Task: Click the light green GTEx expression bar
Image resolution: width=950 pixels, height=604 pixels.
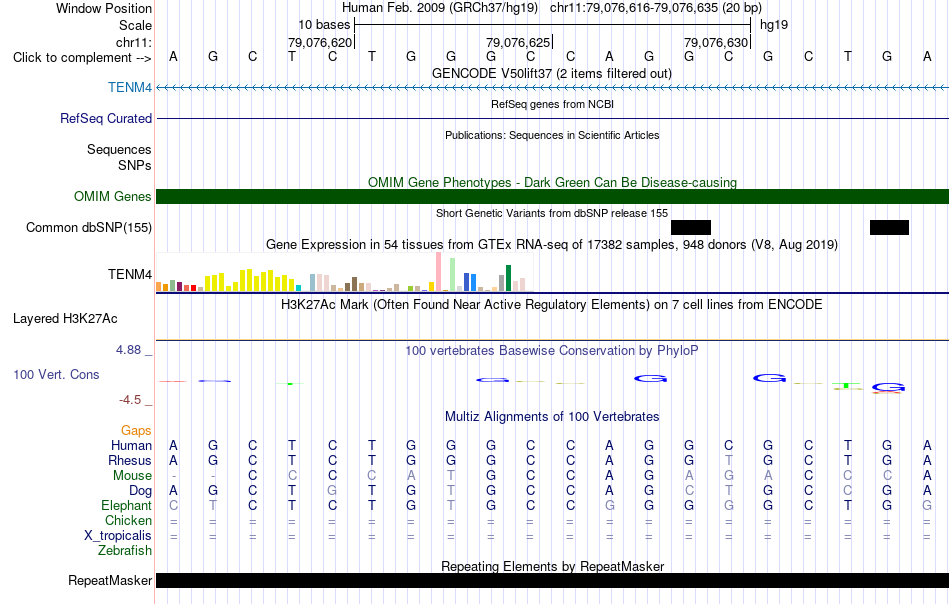Action: coord(452,275)
